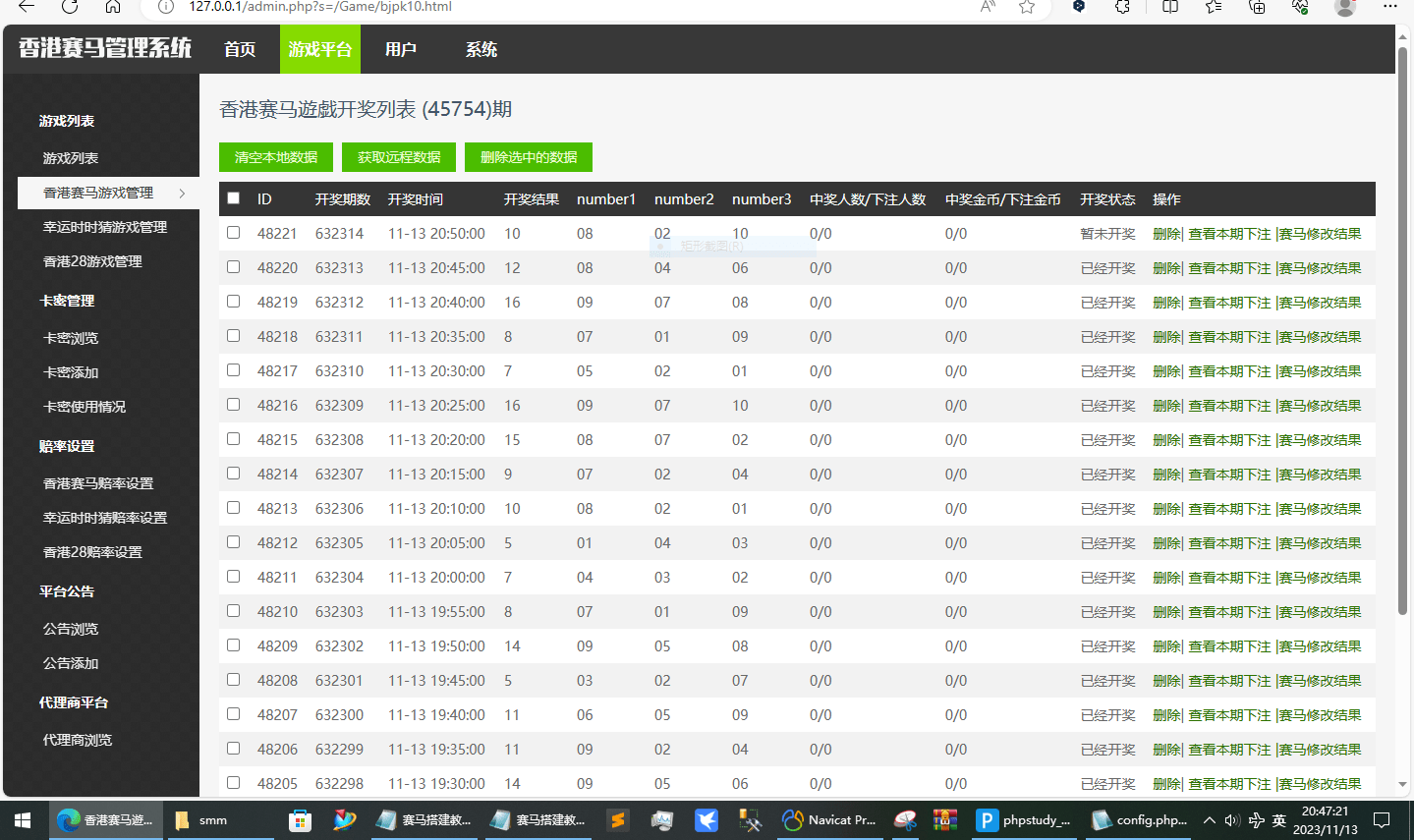Check the box for row ID 48209
1414x840 pixels.
pyautogui.click(x=233, y=644)
